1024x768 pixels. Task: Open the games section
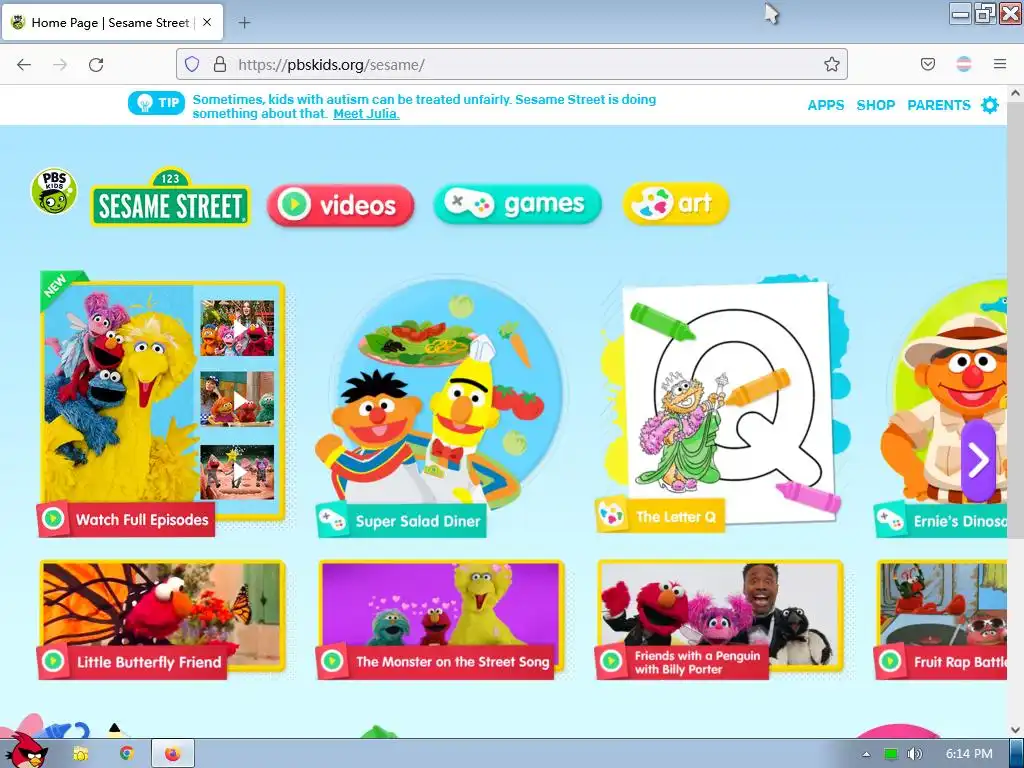tap(517, 204)
